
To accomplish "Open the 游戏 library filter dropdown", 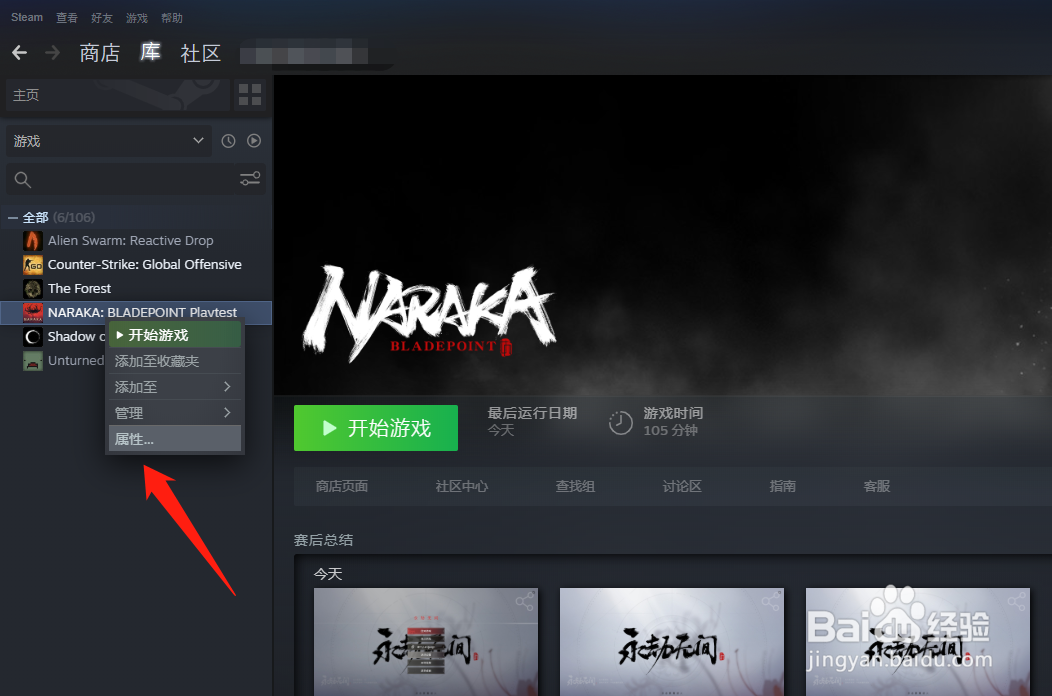I will 107,140.
